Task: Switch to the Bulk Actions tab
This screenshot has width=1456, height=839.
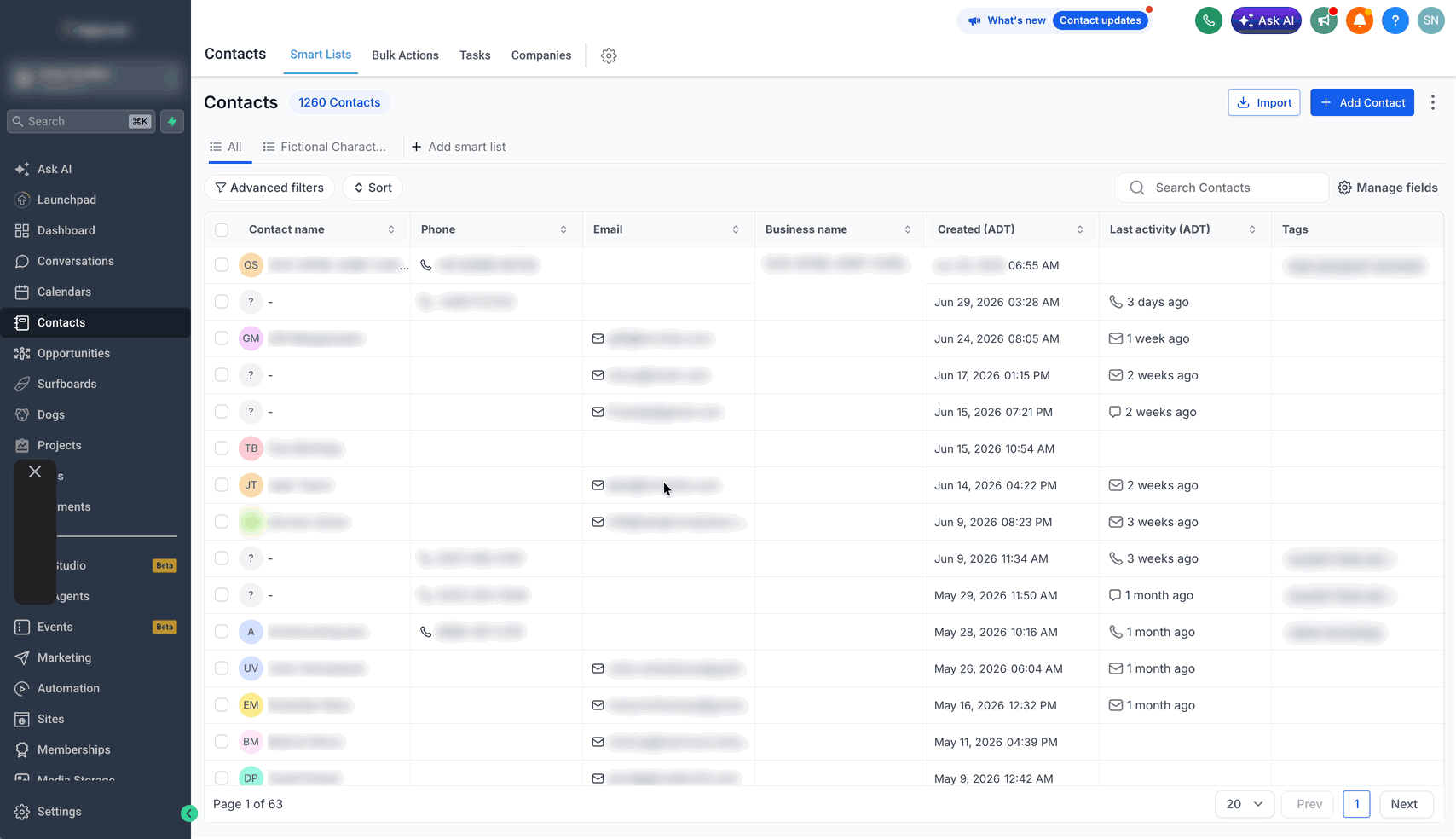Action: pyautogui.click(x=405, y=55)
